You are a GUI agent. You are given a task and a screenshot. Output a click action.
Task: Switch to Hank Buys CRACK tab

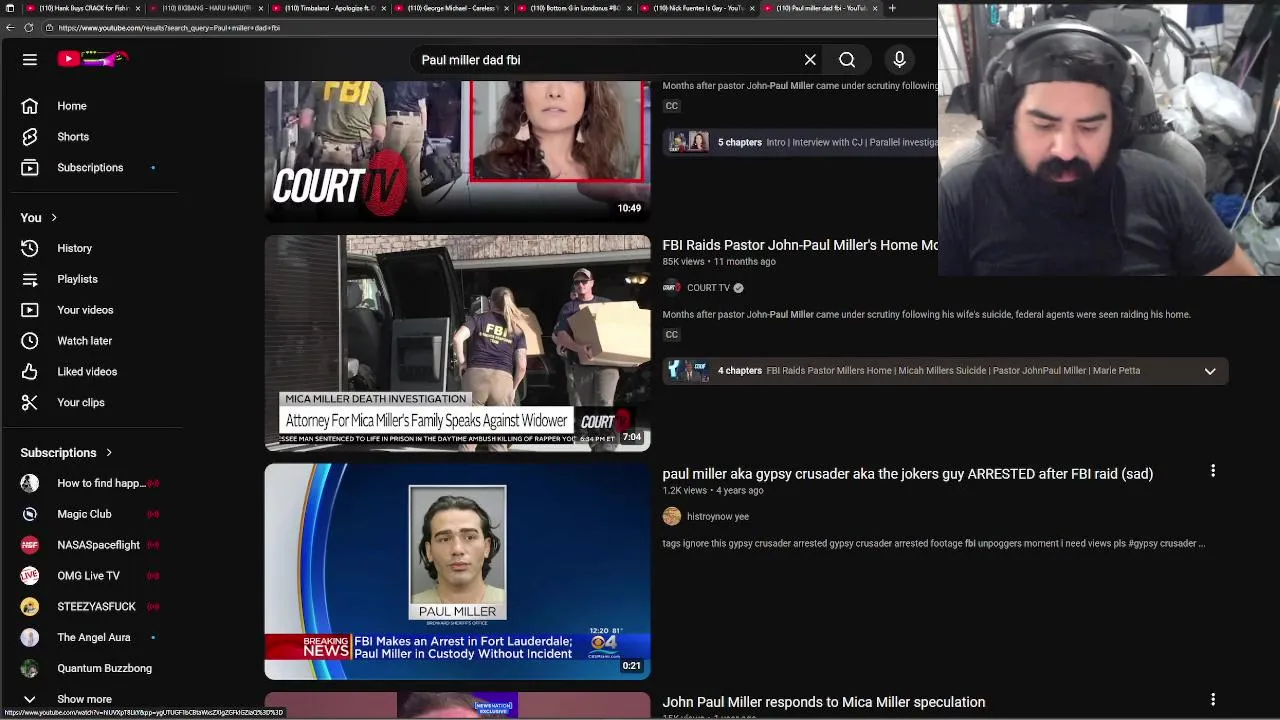(82, 8)
